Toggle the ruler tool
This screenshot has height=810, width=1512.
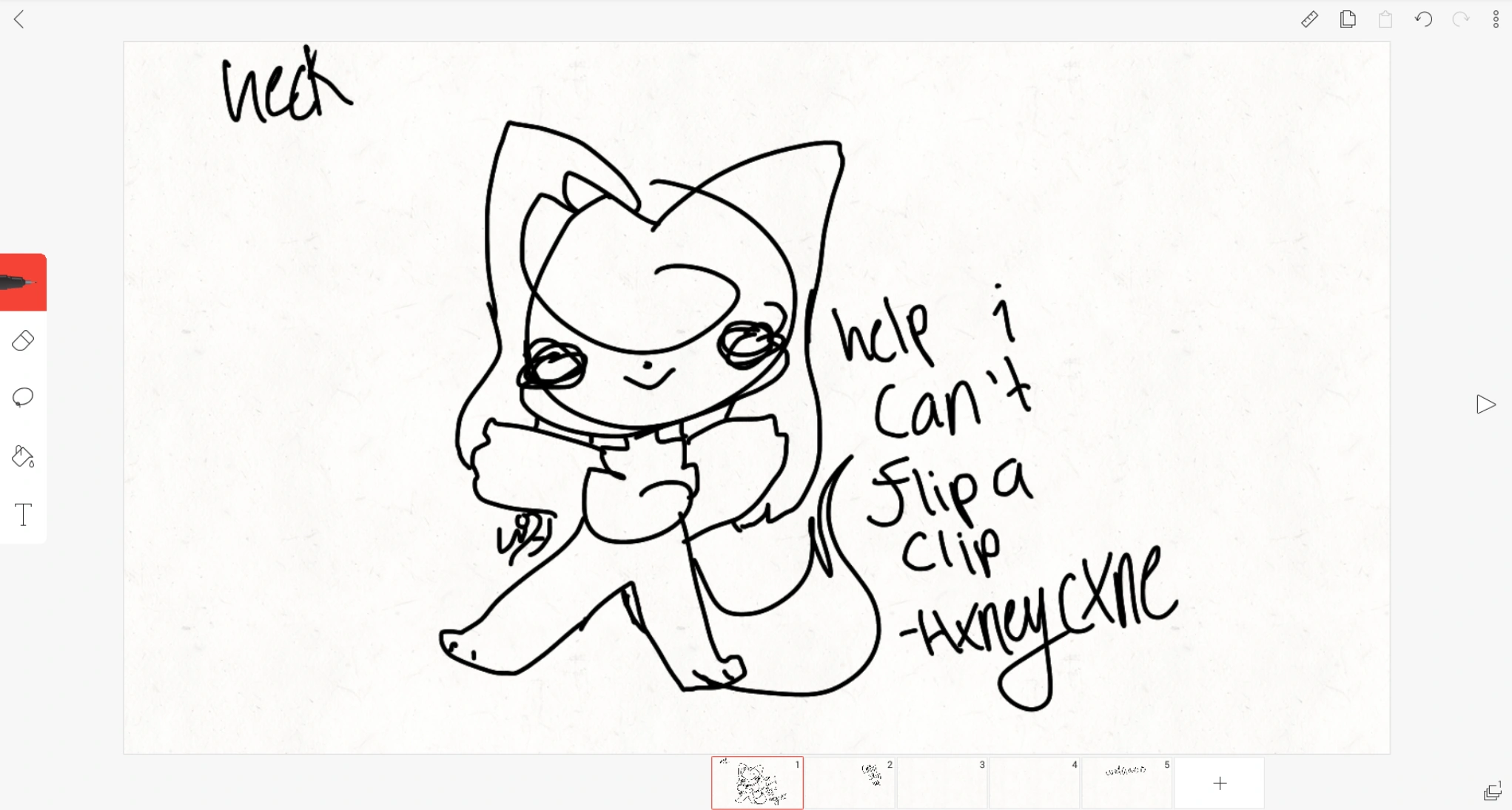pyautogui.click(x=1309, y=19)
